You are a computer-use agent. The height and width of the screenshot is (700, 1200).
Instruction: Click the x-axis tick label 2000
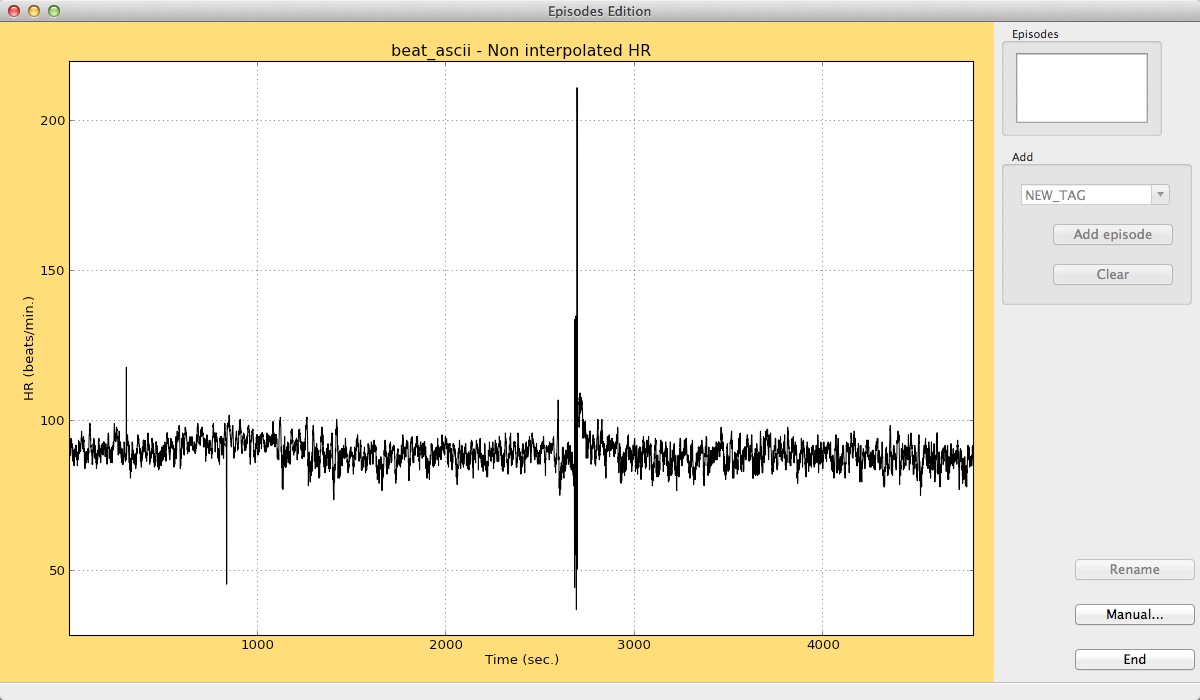click(x=446, y=645)
